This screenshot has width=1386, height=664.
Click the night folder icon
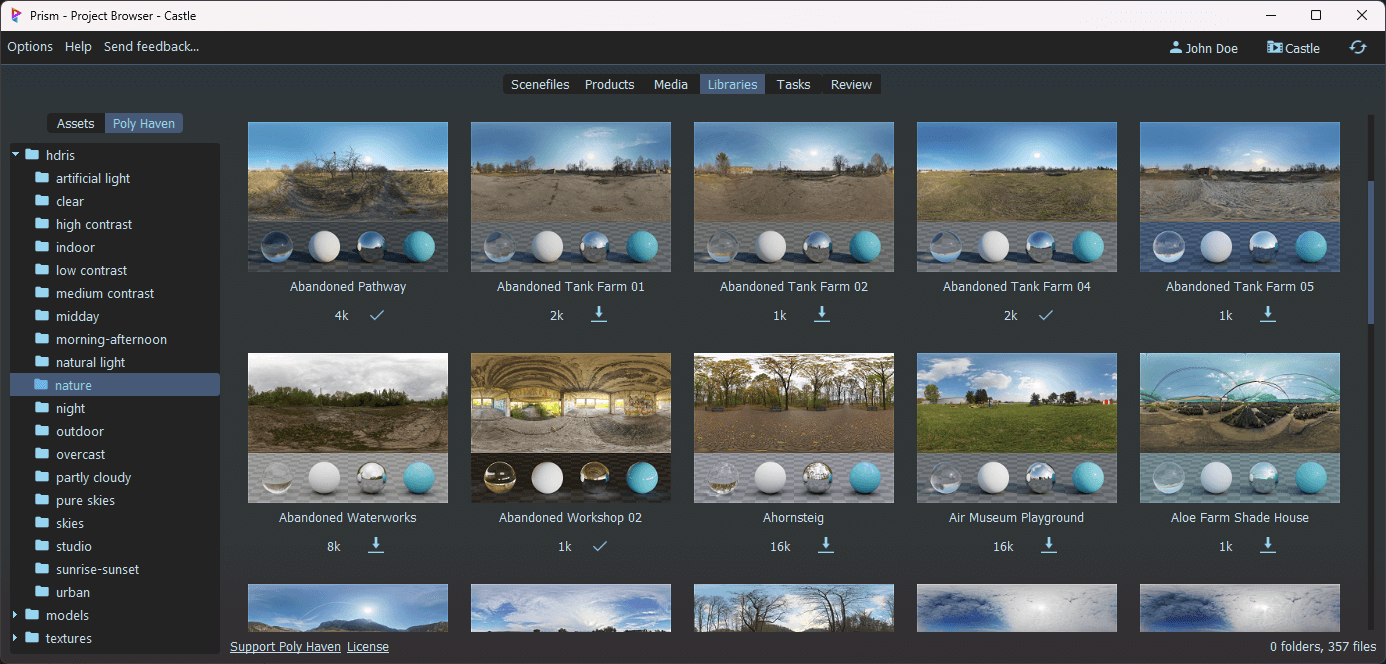(x=42, y=408)
